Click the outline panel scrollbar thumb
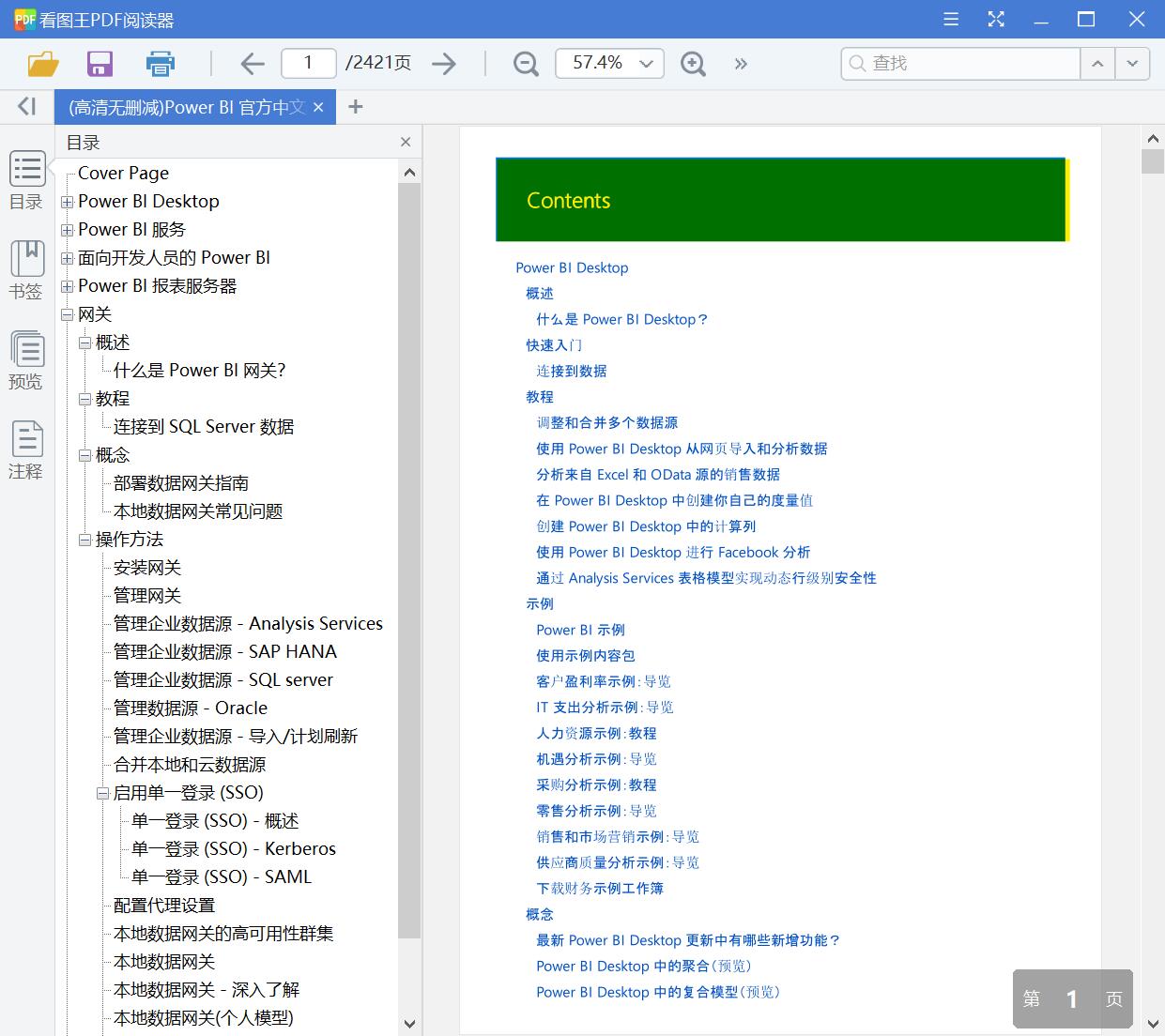The image size is (1165, 1036). (409, 561)
